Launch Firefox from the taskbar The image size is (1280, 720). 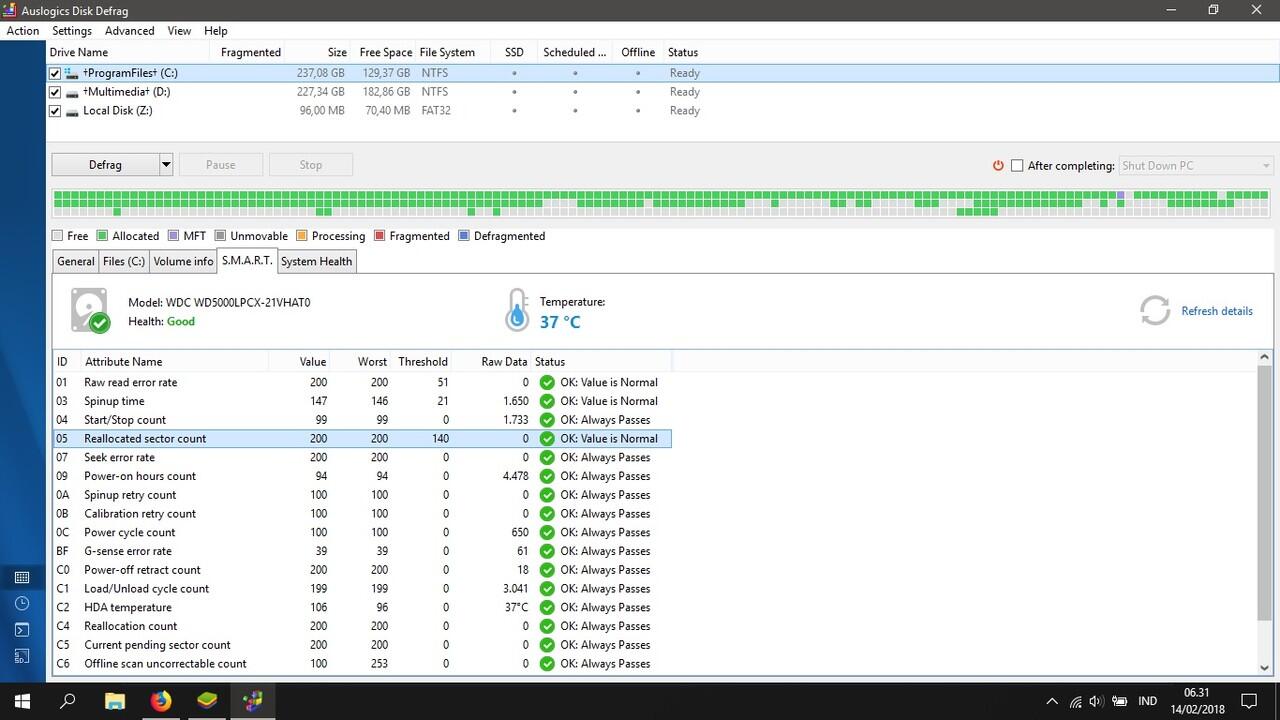point(161,701)
